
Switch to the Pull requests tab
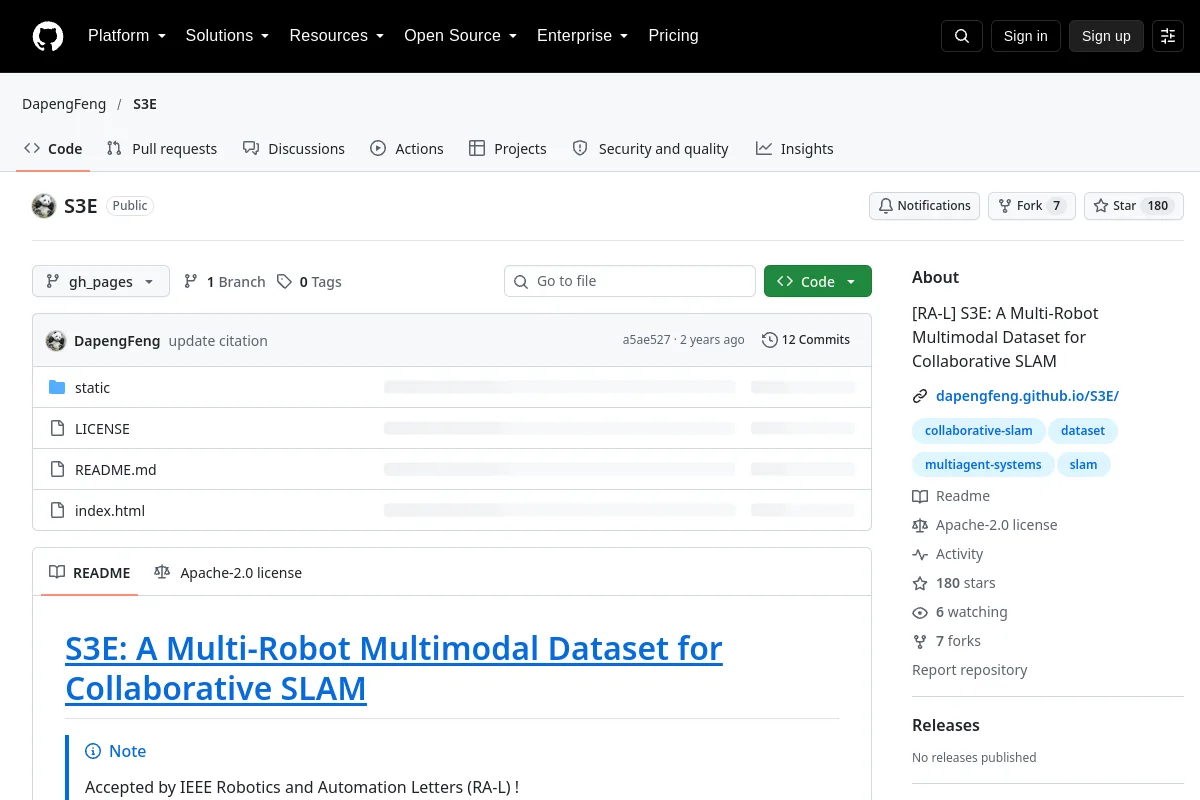(x=162, y=149)
